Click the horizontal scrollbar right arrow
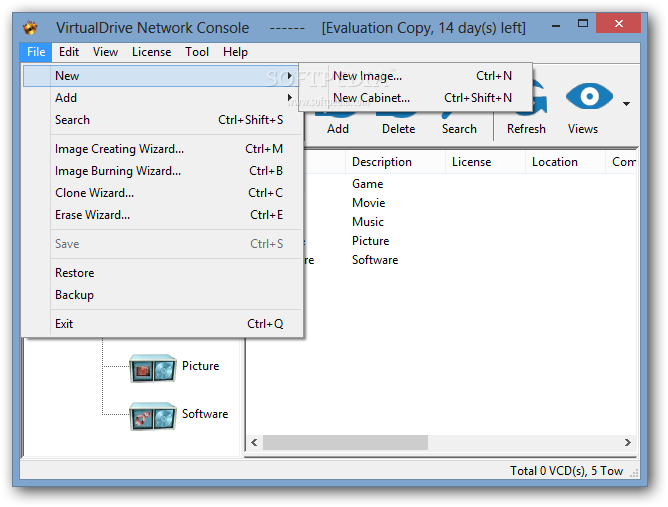 click(x=628, y=443)
